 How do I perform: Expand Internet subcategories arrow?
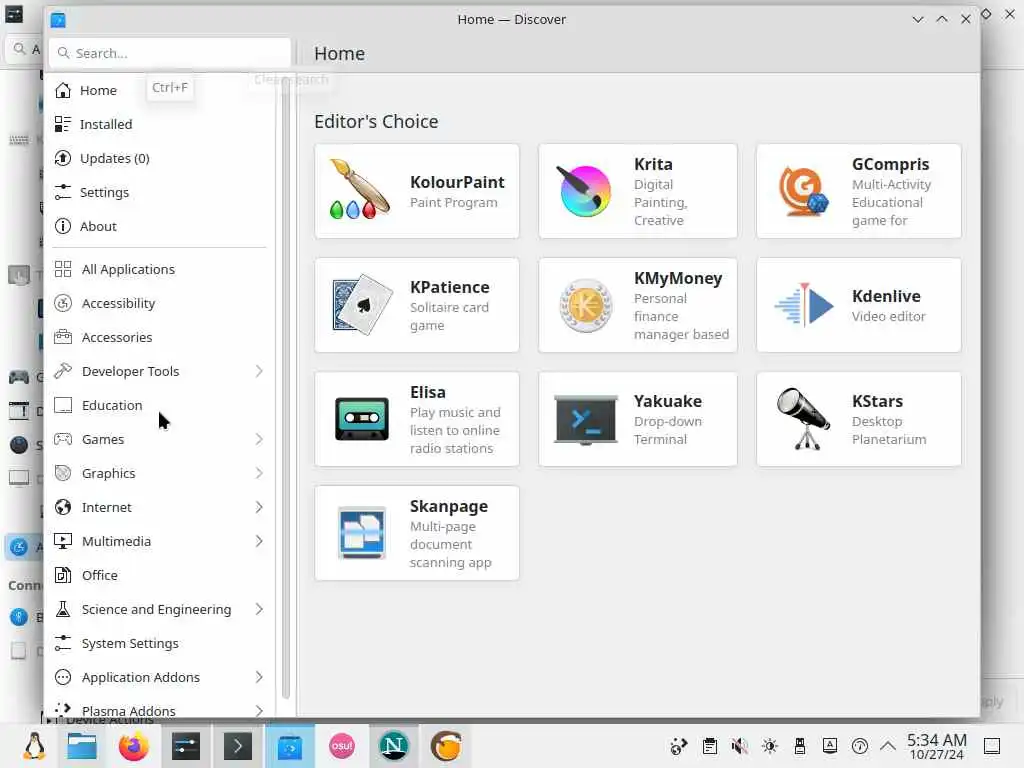click(x=259, y=507)
